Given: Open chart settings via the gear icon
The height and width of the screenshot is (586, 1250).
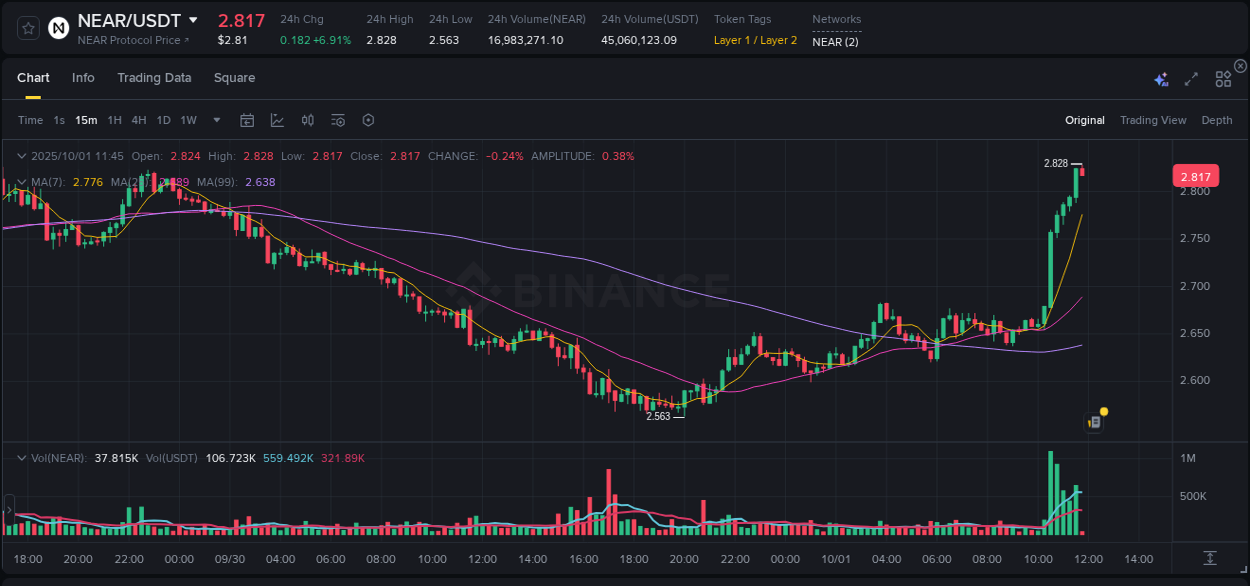Looking at the screenshot, I should point(368,120).
